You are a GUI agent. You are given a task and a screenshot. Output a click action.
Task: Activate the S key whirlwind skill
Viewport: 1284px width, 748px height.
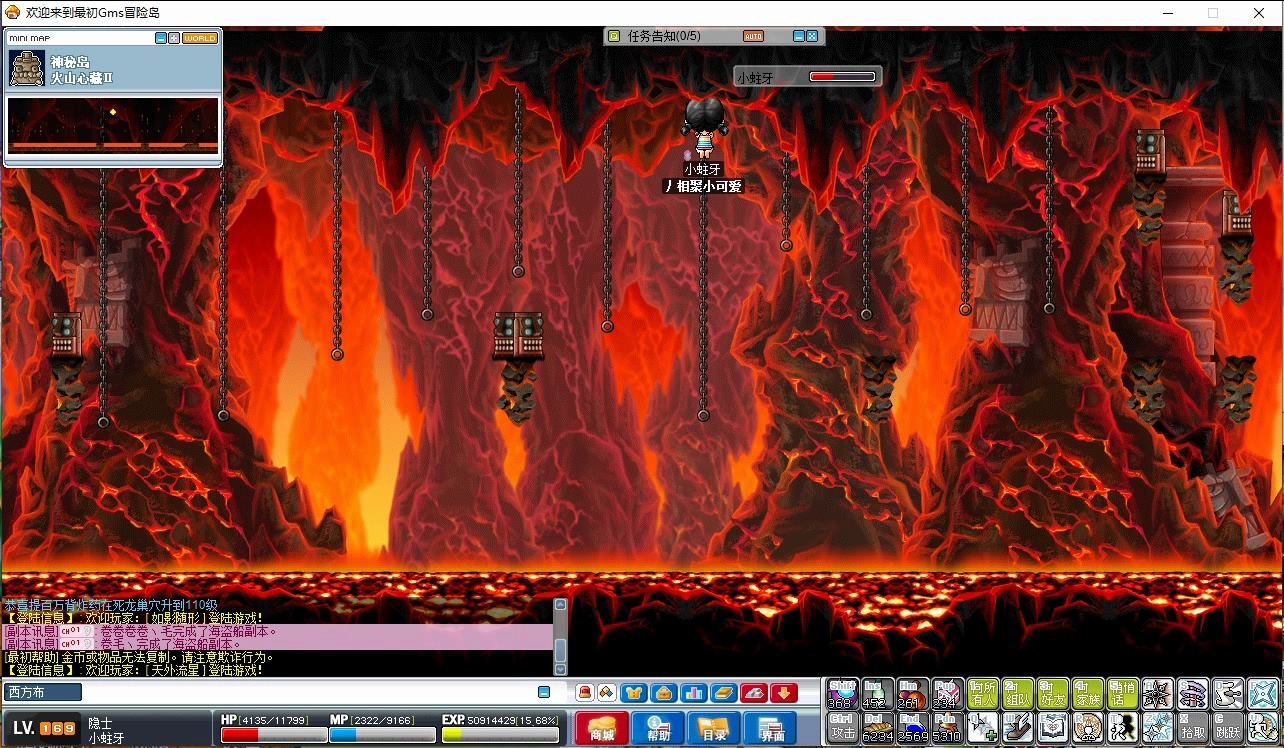pos(1193,693)
